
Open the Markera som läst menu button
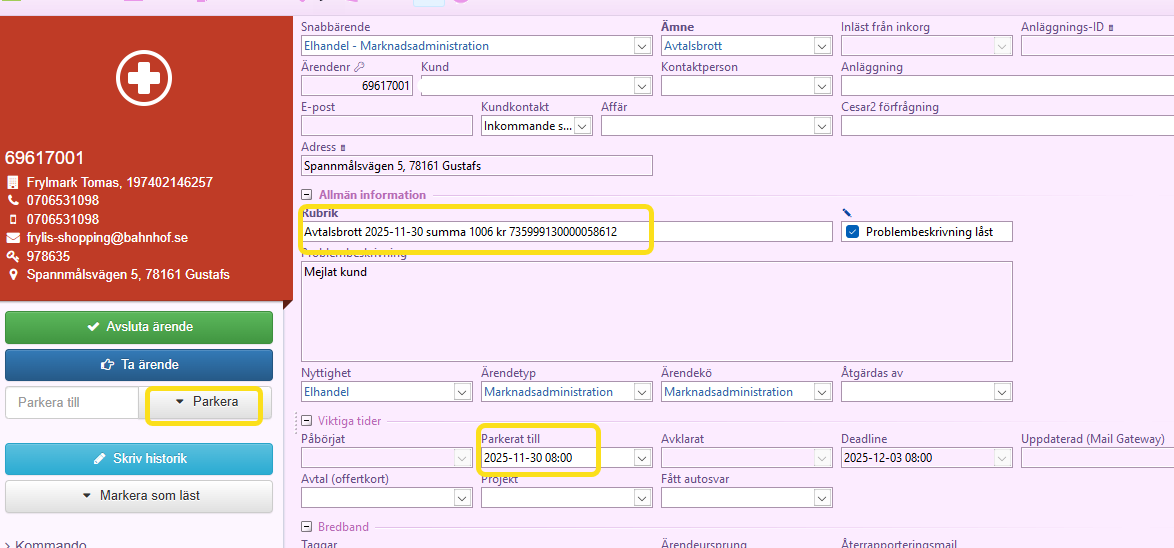pos(139,496)
